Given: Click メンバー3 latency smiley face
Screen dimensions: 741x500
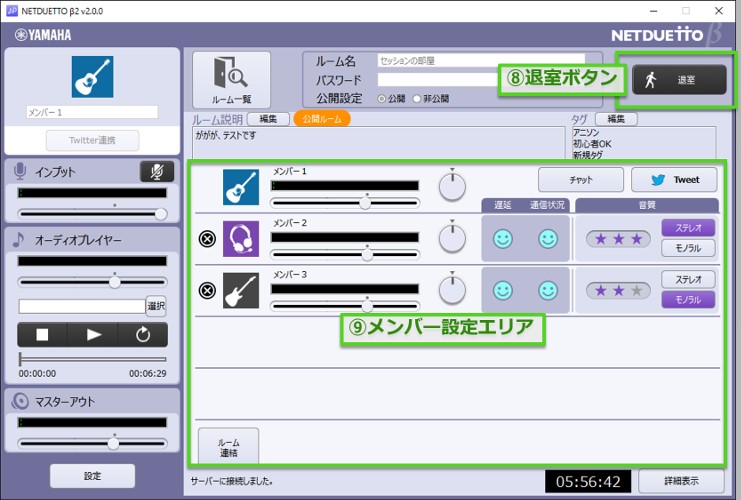Looking at the screenshot, I should (x=503, y=291).
